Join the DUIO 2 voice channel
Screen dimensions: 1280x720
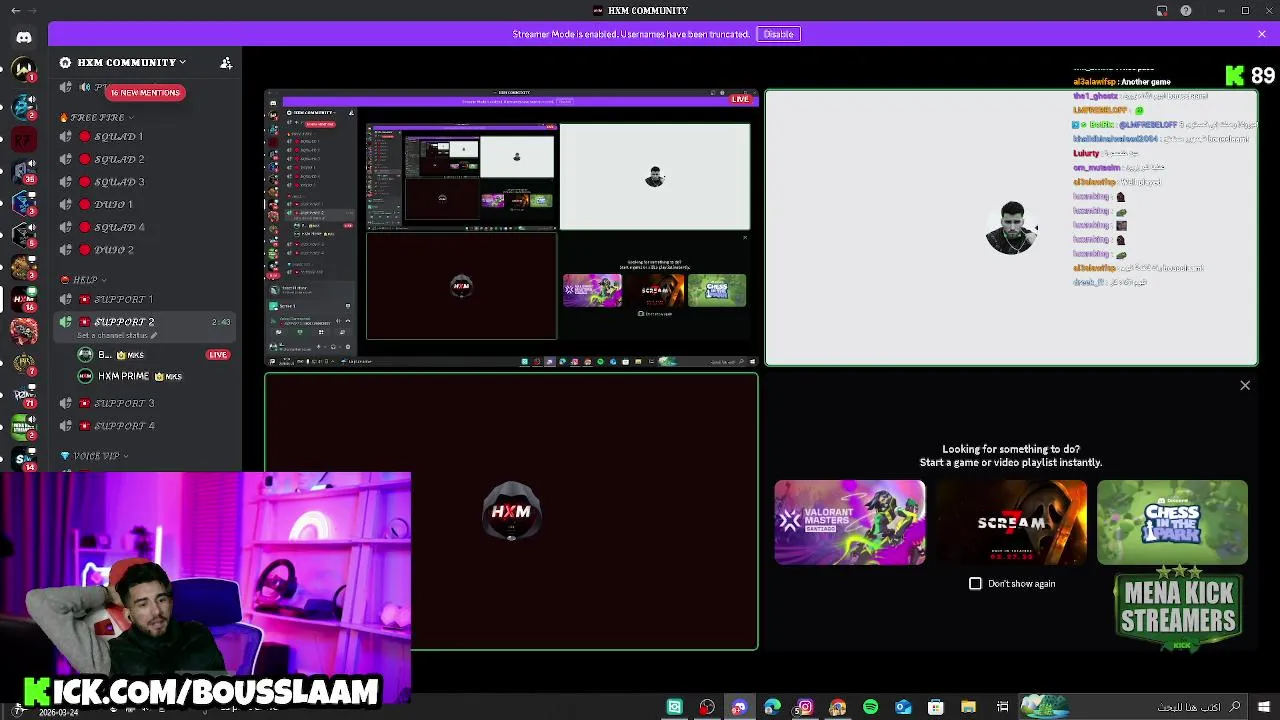(x=147, y=250)
